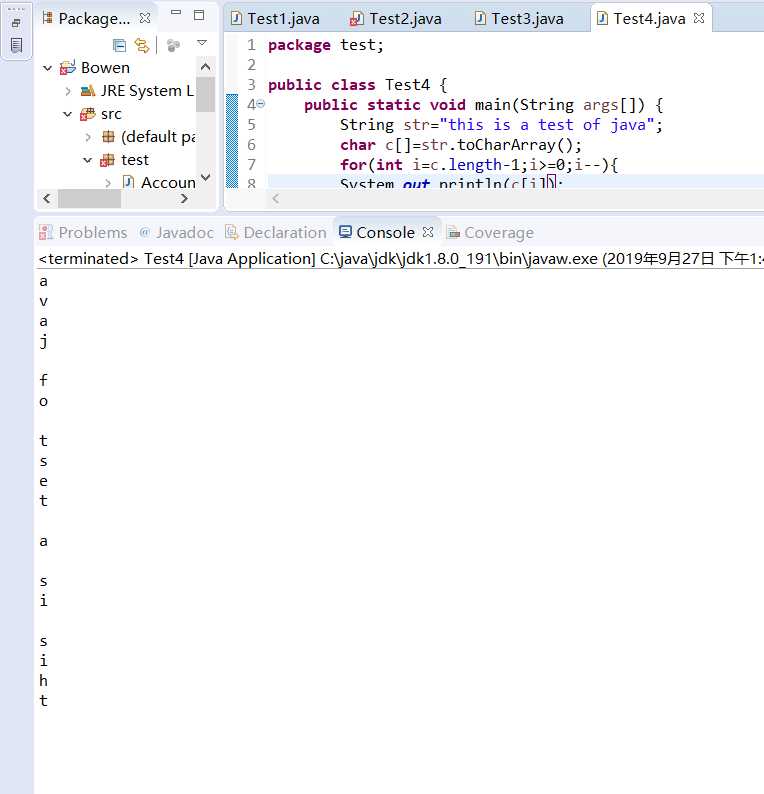Select the Bowen project icon
The image size is (764, 794).
coord(67,67)
